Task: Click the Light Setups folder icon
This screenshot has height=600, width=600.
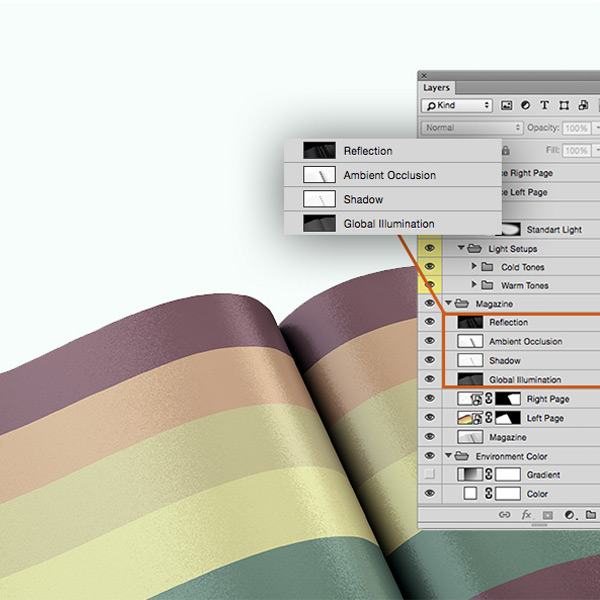Action: click(474, 249)
